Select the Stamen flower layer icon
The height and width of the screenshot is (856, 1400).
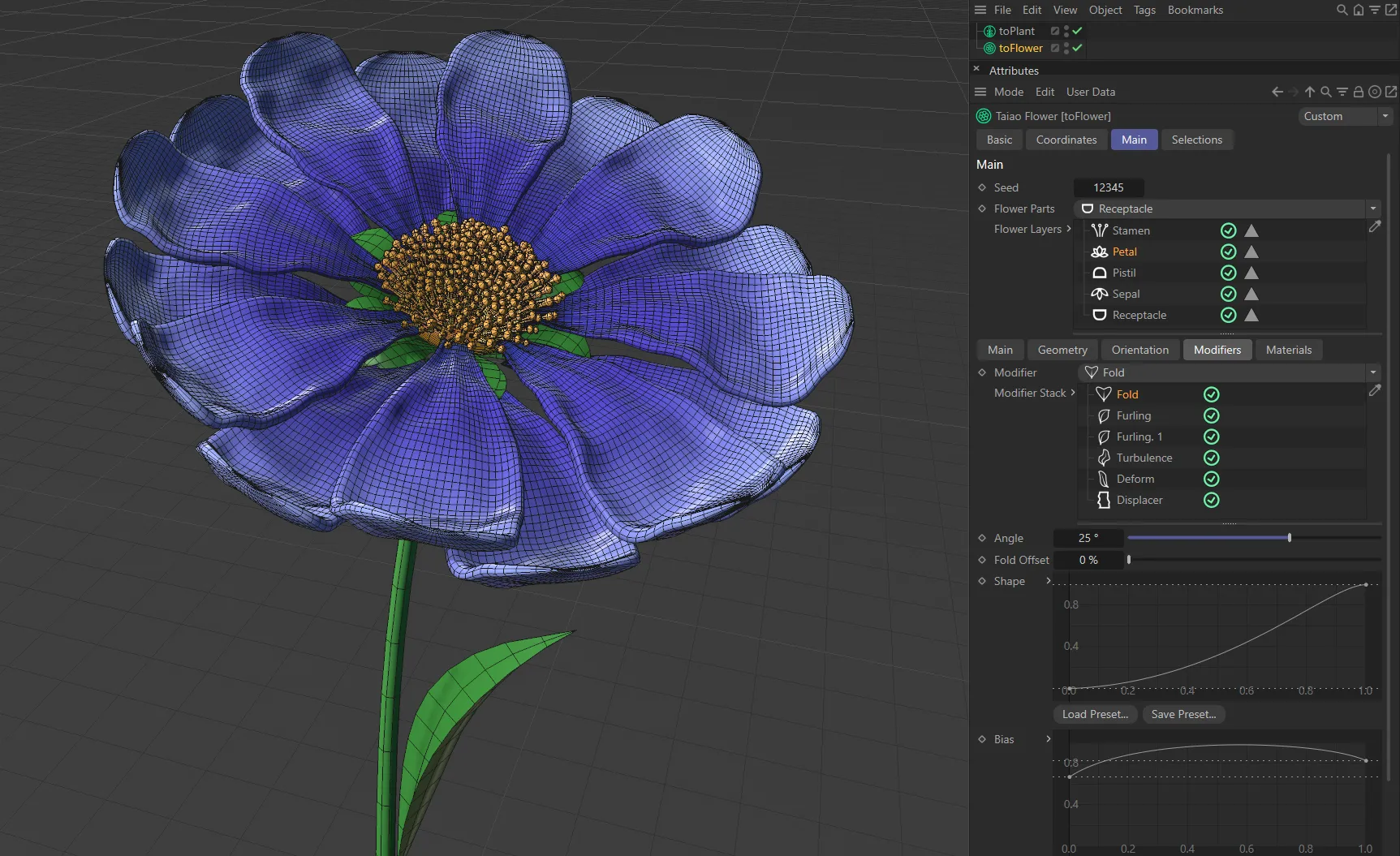pos(1100,230)
